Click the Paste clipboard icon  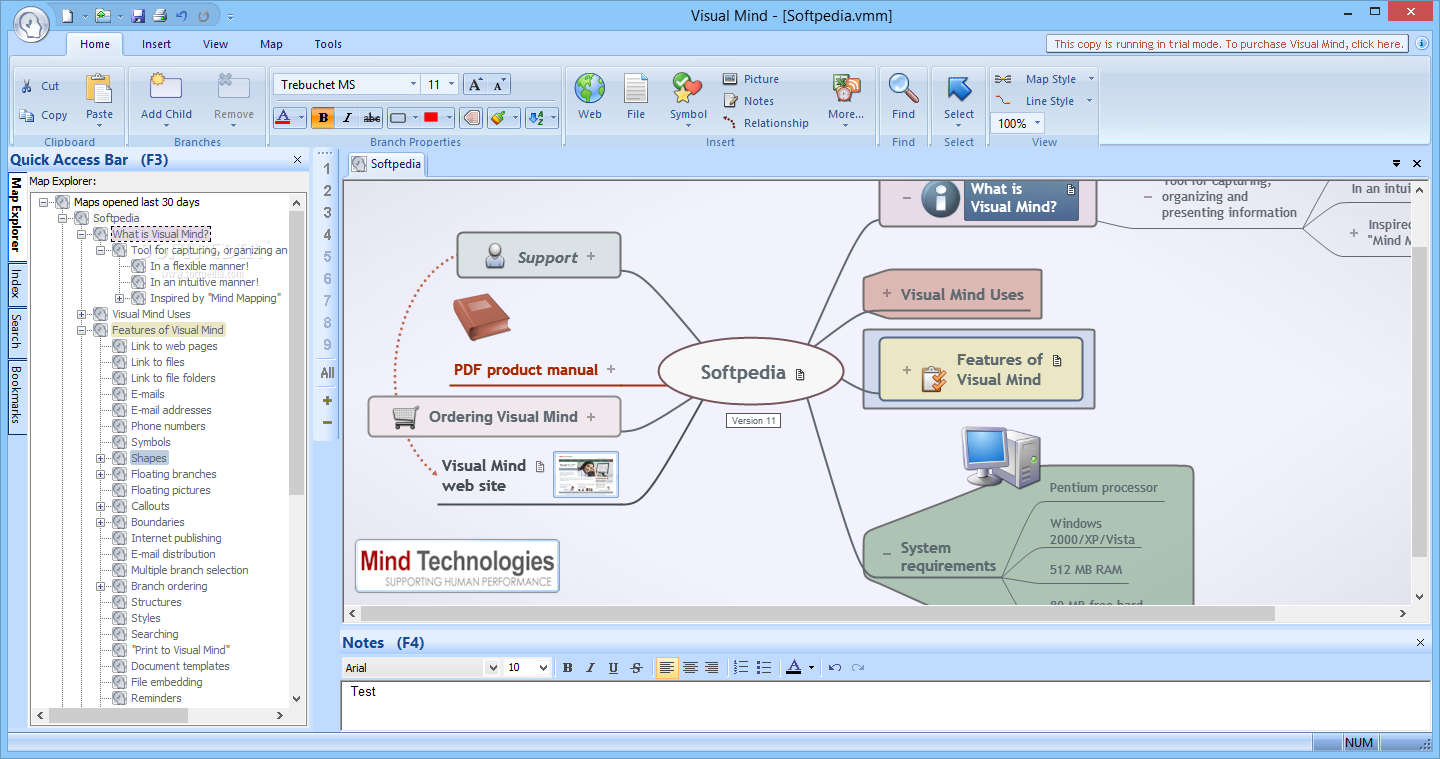pos(99,89)
